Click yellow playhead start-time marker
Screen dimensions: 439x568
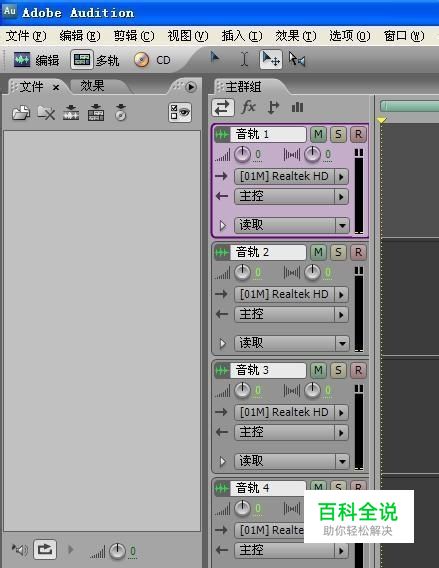click(381, 120)
